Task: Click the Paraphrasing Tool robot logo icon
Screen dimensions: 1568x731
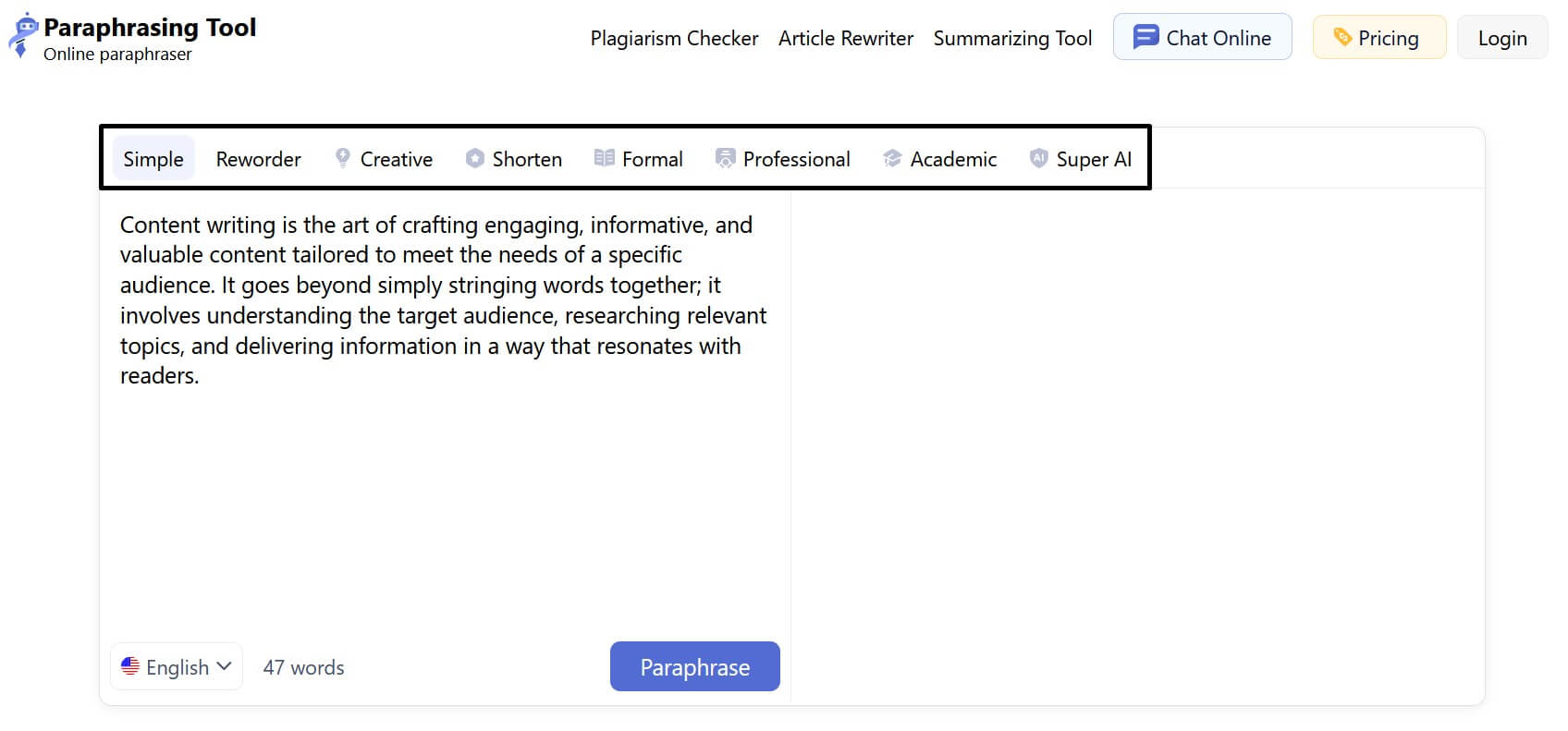Action: click(22, 35)
